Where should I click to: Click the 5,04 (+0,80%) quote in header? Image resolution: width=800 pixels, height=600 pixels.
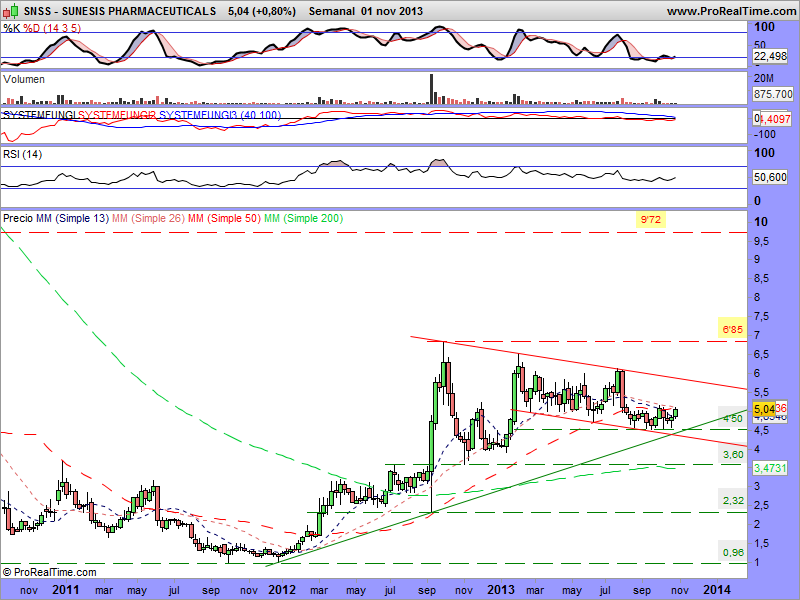point(262,11)
